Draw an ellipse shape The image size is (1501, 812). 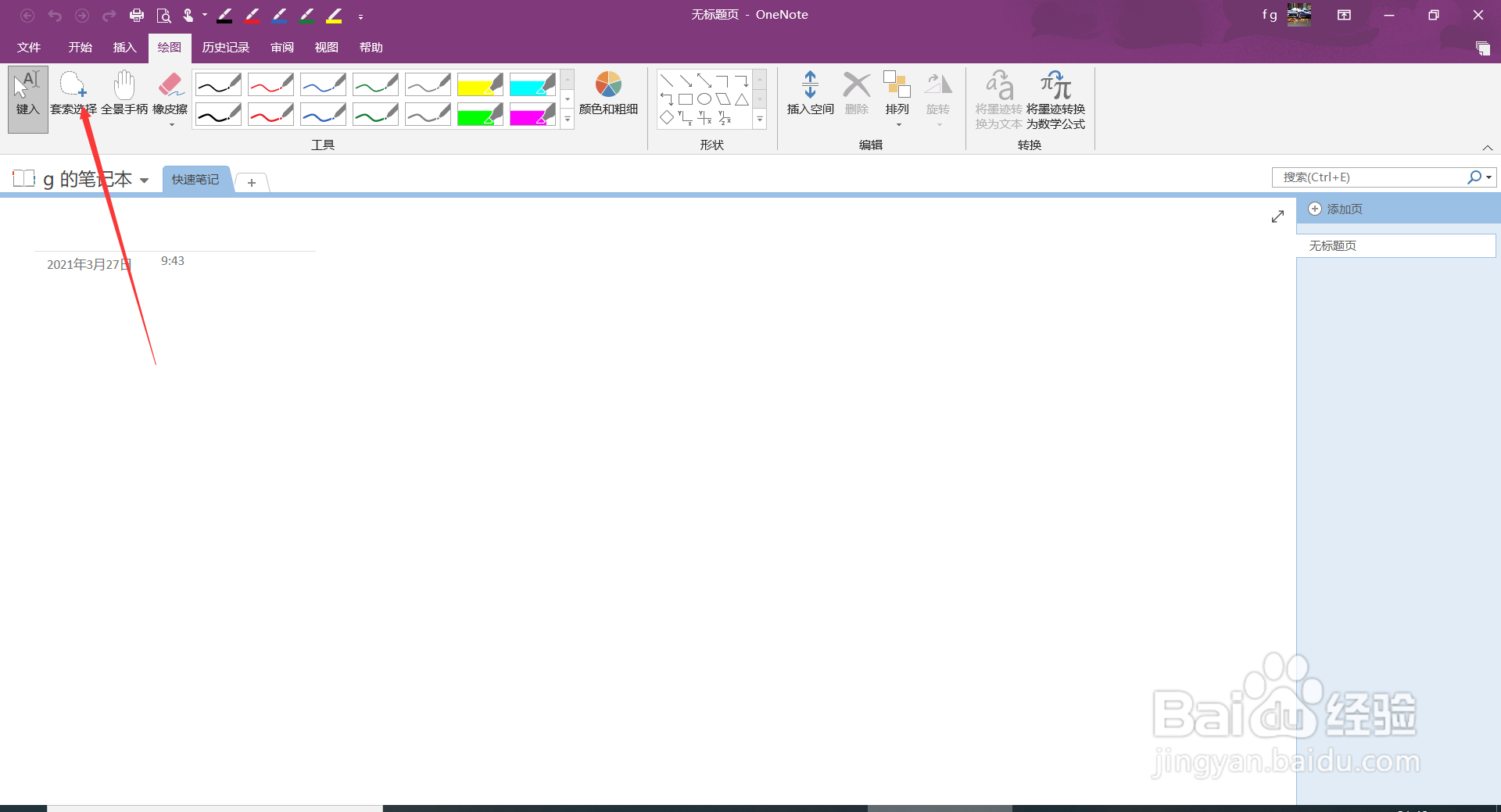[x=704, y=99]
